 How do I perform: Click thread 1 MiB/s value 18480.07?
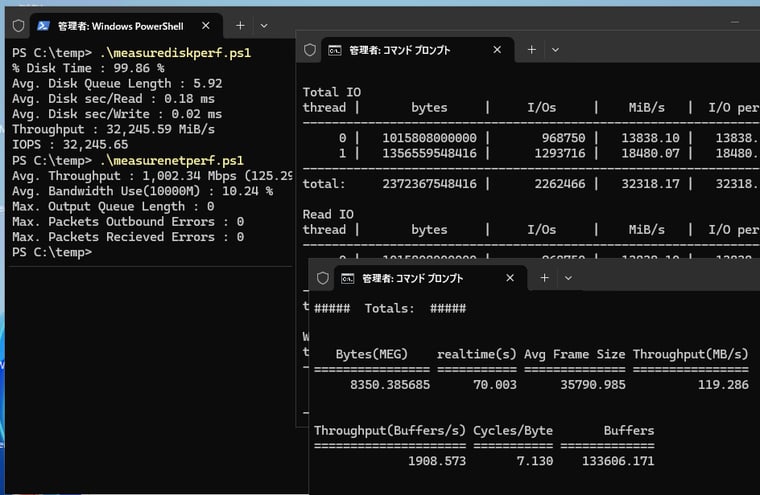(x=650, y=154)
